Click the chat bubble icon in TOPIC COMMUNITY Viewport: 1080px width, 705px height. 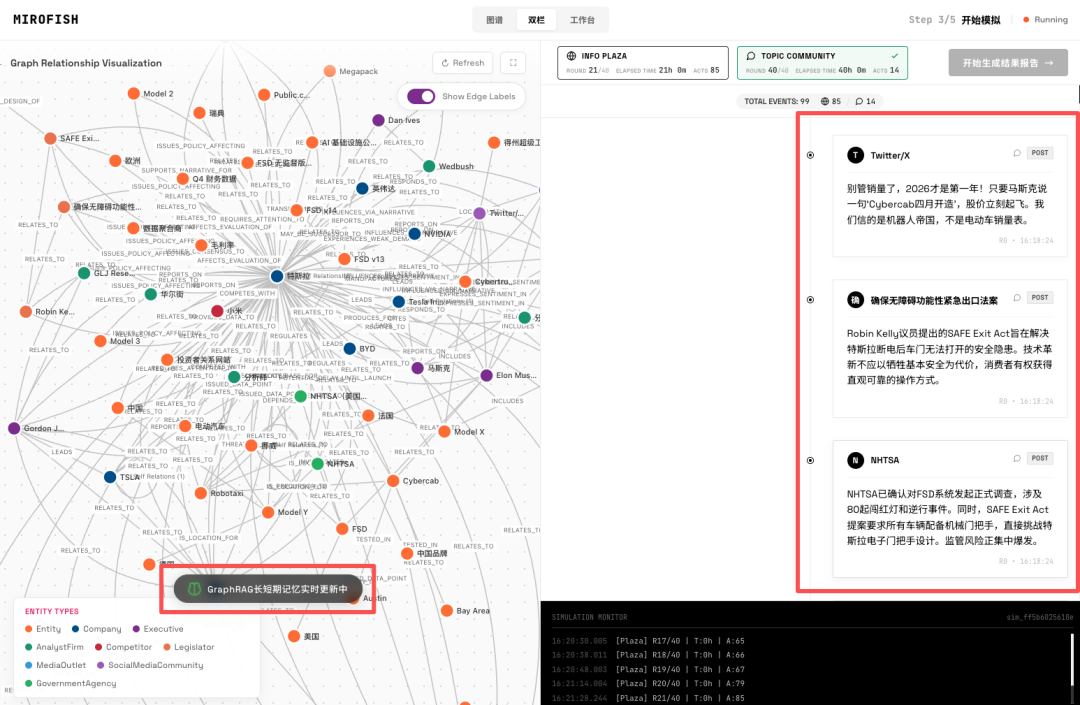point(751,56)
